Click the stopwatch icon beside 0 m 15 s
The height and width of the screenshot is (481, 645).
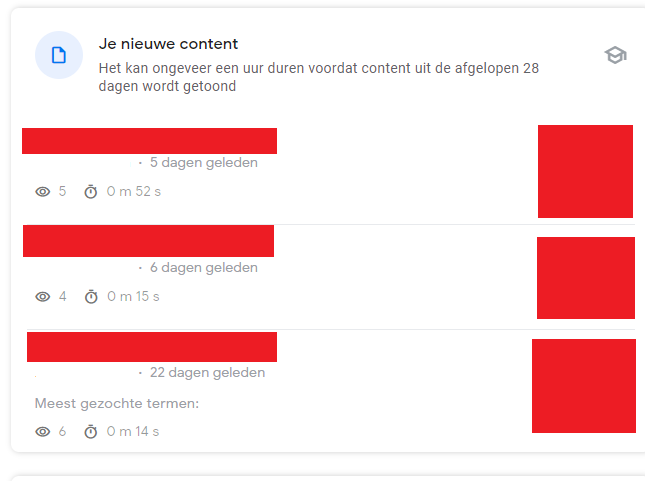91,297
